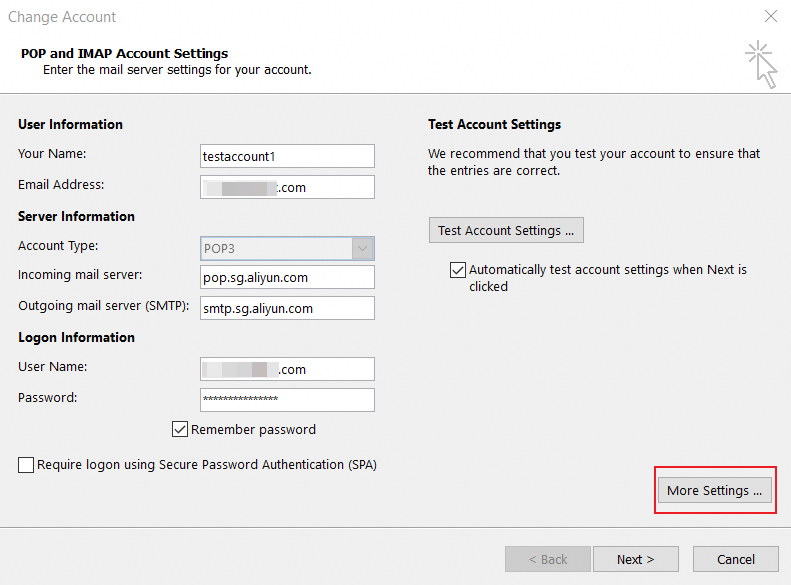Click the sparkle cursor icon in header
Image resolution: width=791 pixels, height=585 pixels.
(x=763, y=64)
